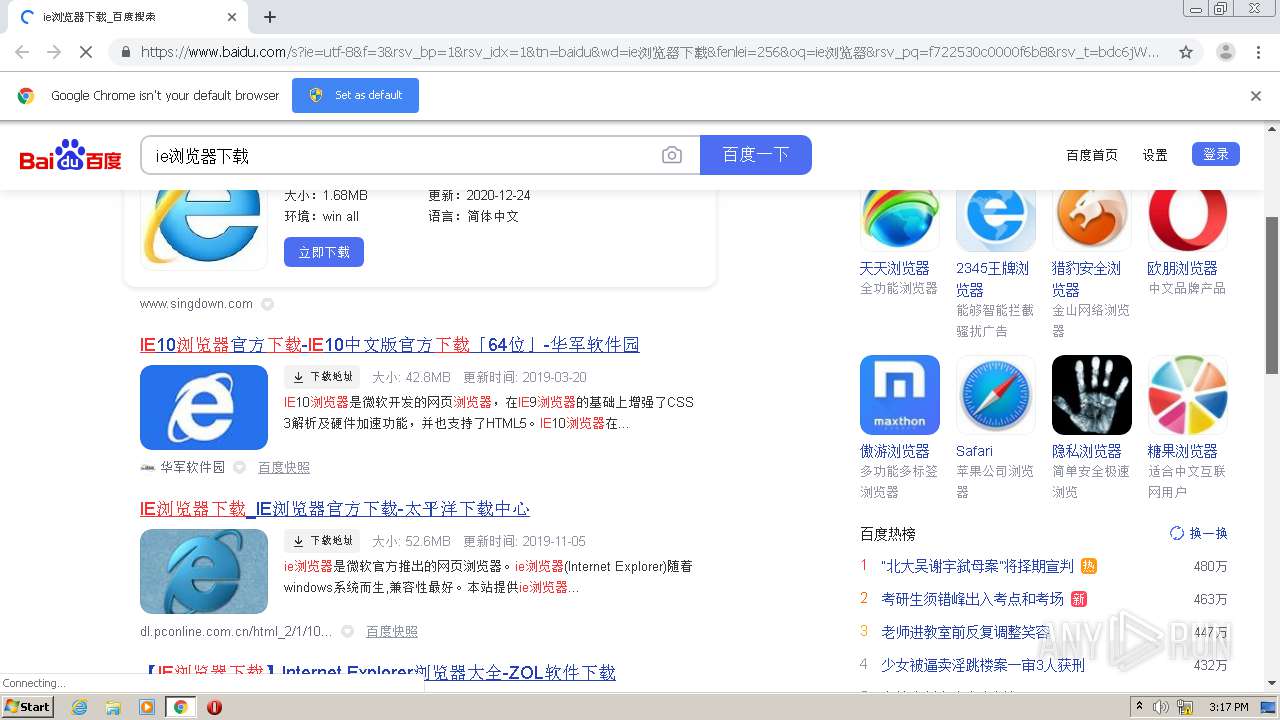Open hot topic 老师进教室前反复调整笑容
This screenshot has width=1280, height=720.
pyautogui.click(x=966, y=632)
